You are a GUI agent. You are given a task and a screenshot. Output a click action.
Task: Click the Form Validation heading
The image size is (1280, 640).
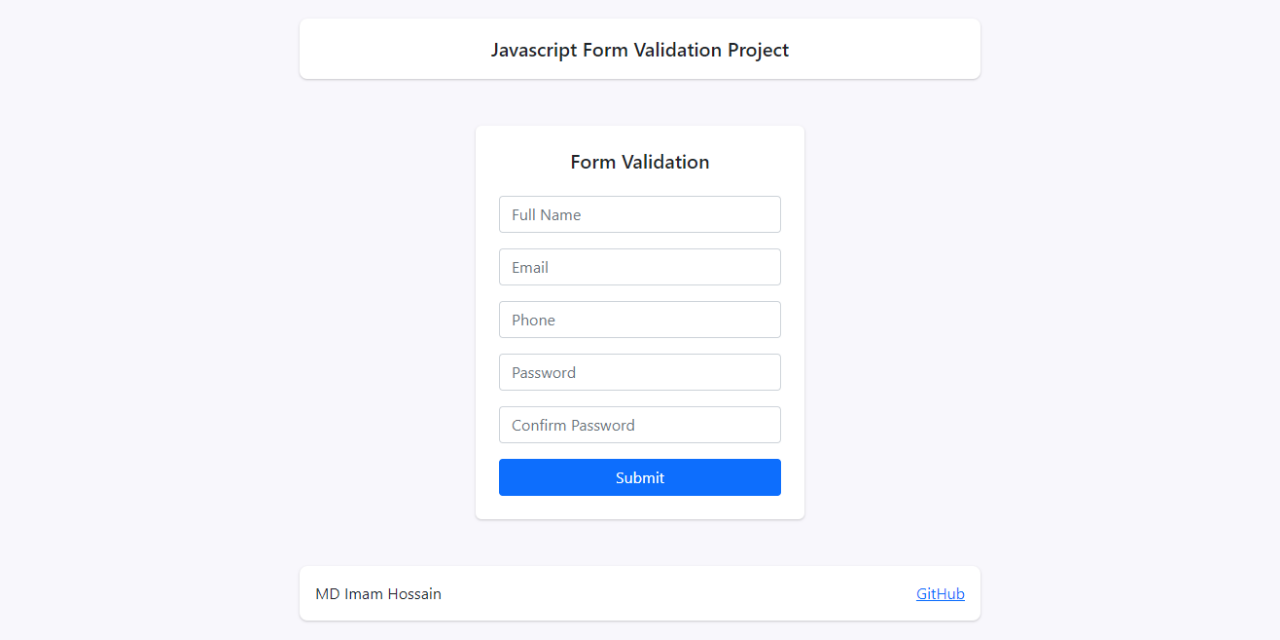tap(639, 162)
